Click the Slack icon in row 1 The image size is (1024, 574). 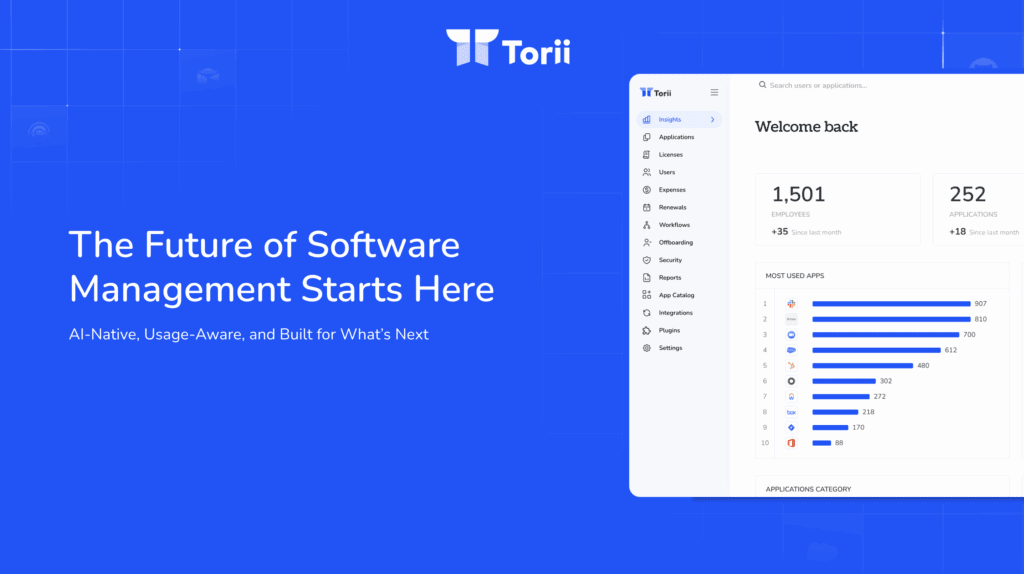coord(791,304)
